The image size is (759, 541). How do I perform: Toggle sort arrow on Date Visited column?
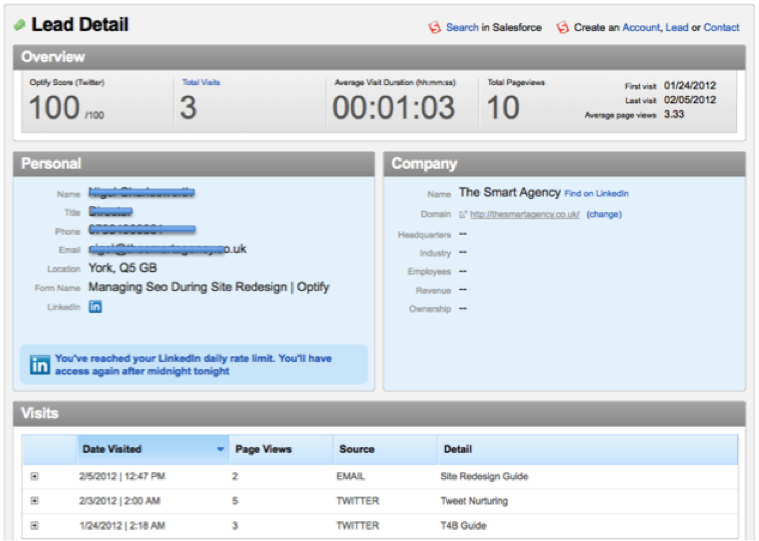pyautogui.click(x=220, y=449)
